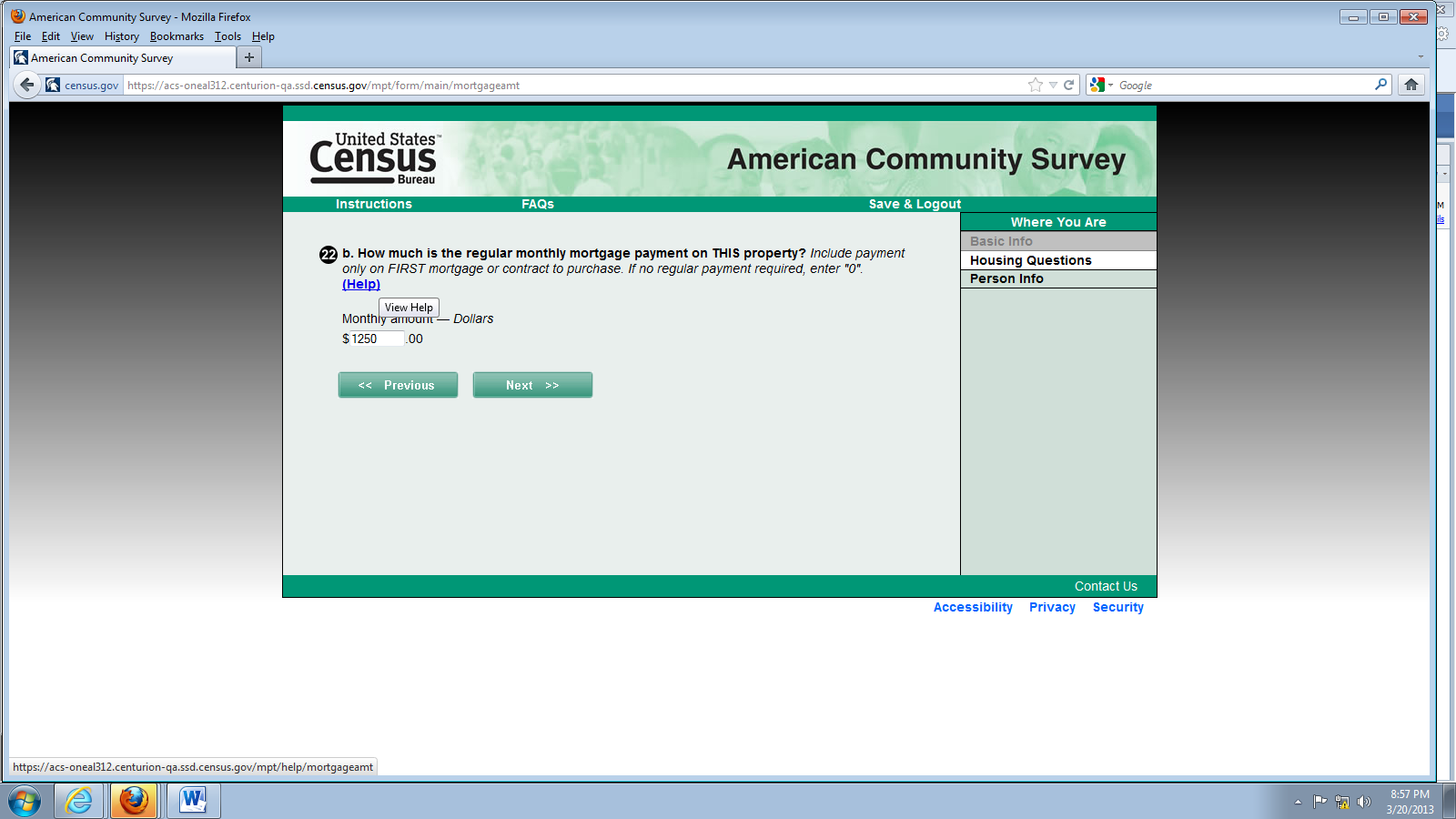Bookmark this page with the star icon
The width and height of the screenshot is (1456, 819).
[x=1036, y=85]
